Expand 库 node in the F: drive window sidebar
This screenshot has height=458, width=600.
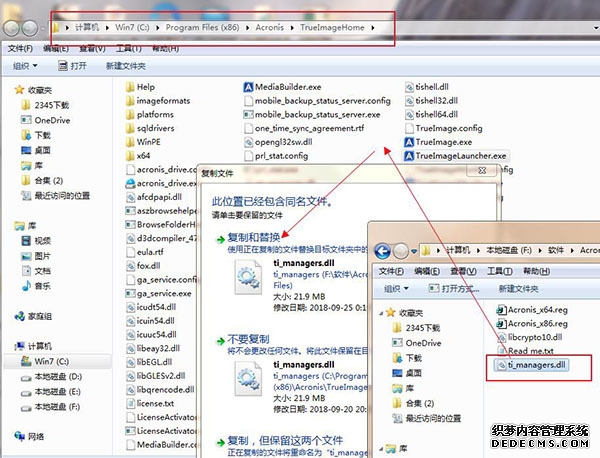(x=381, y=448)
